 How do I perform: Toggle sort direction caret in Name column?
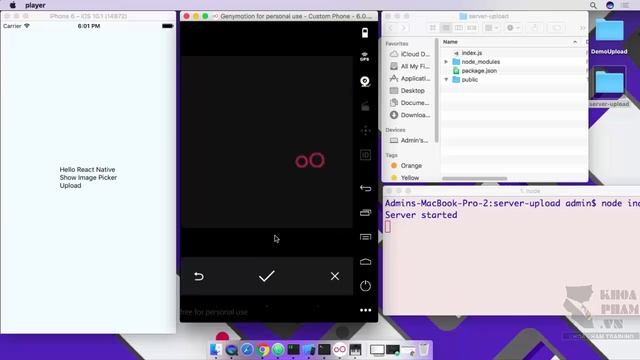point(575,42)
